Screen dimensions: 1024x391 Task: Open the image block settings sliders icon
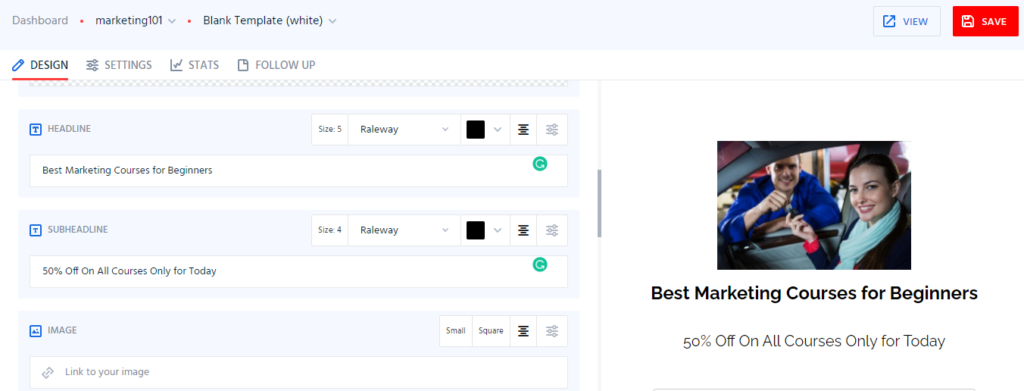click(x=552, y=331)
